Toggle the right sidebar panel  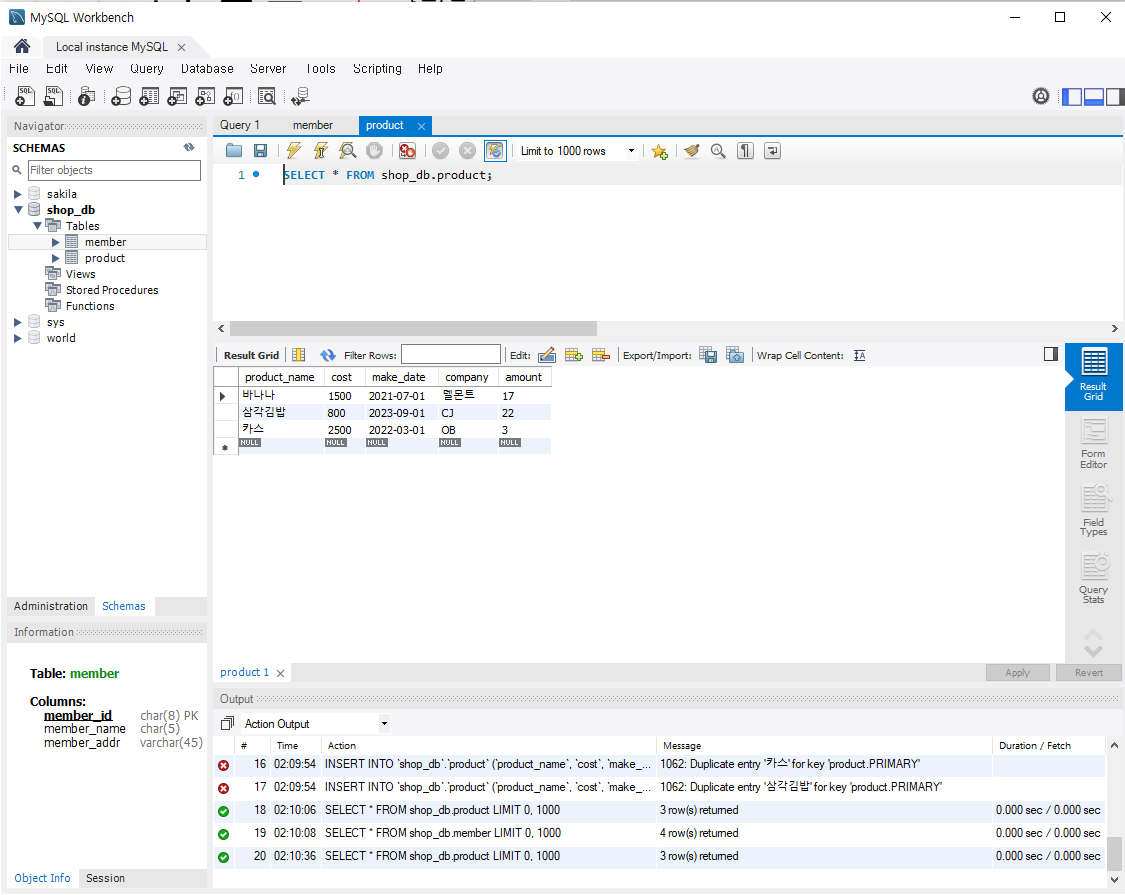tap(1115, 97)
